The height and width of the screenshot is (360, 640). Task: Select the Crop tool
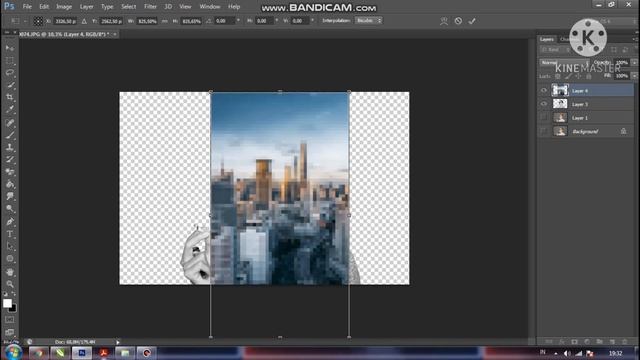coord(10,97)
